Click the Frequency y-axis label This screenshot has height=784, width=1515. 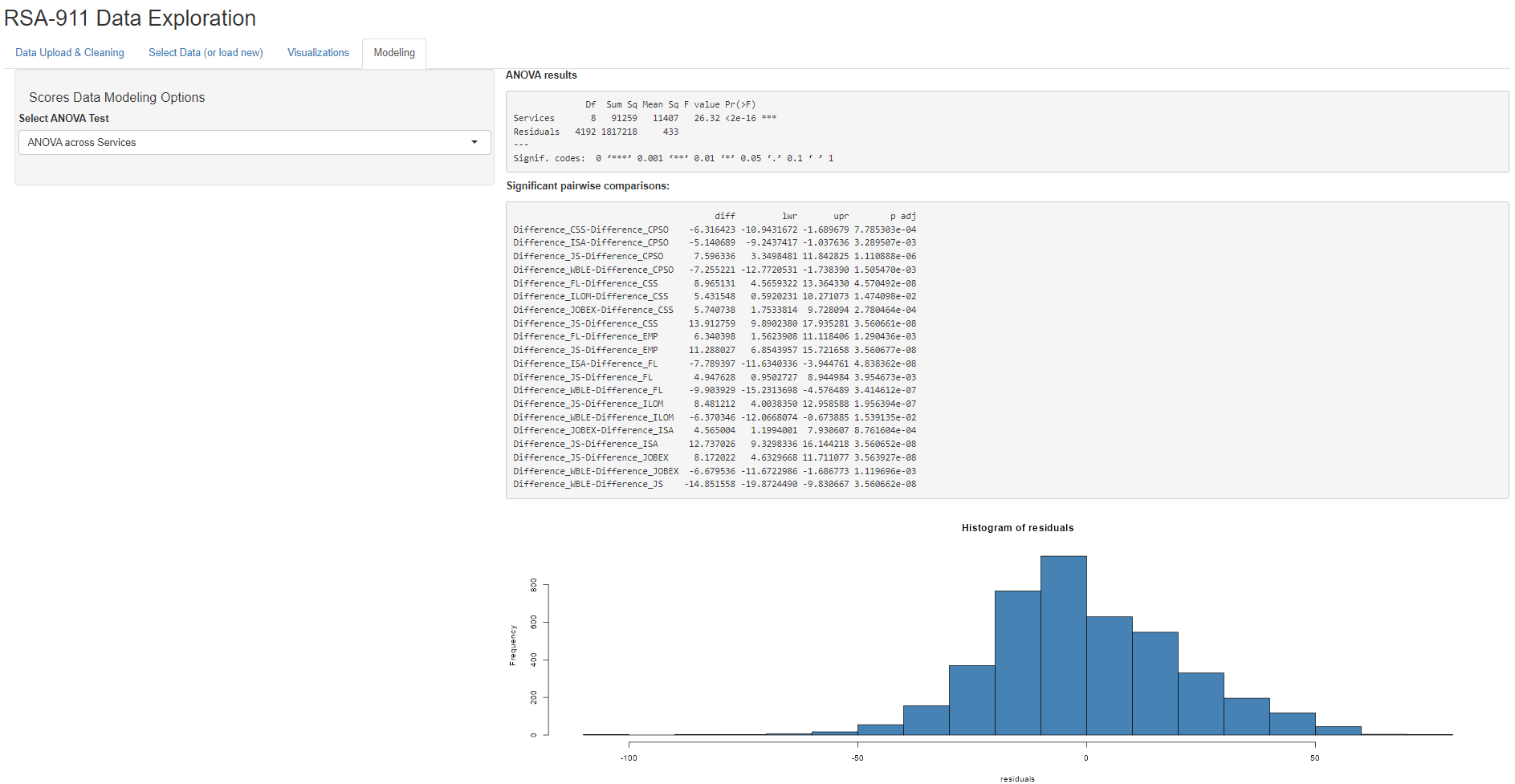[x=513, y=645]
